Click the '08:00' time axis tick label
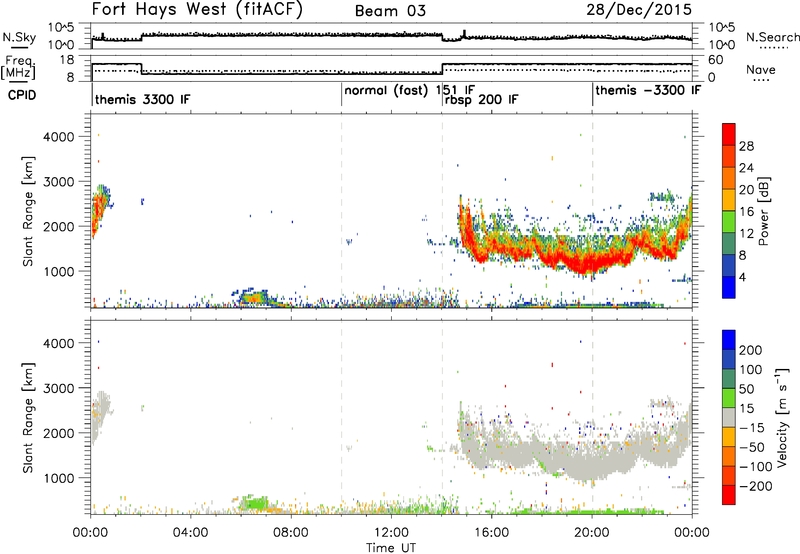 (291, 533)
